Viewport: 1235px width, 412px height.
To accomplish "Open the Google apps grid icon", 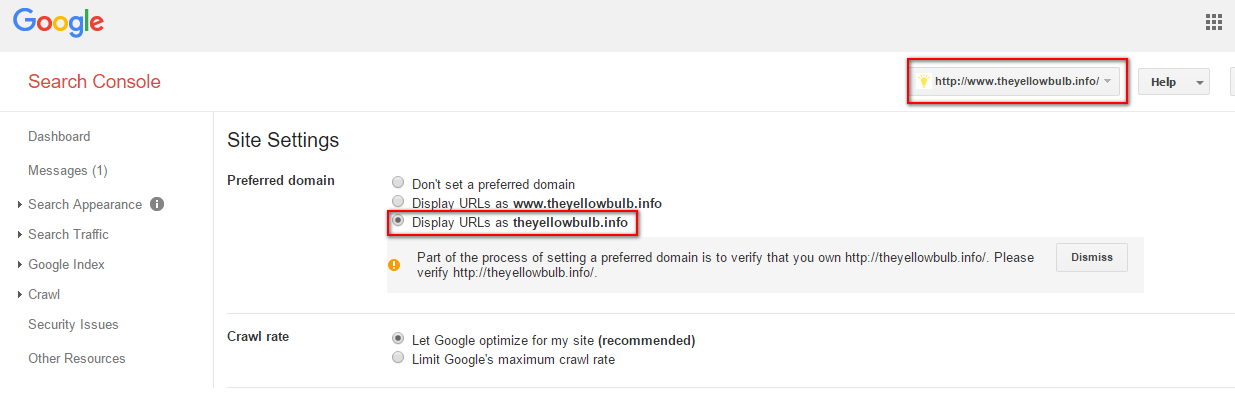I will click(1214, 23).
